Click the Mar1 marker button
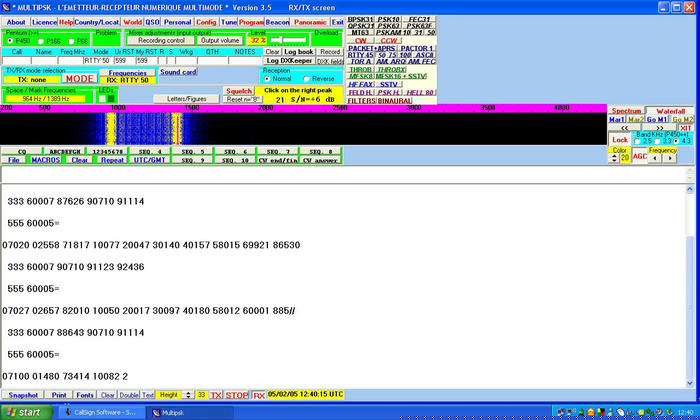Viewport: 700px width, 420px height. pyautogui.click(x=617, y=120)
